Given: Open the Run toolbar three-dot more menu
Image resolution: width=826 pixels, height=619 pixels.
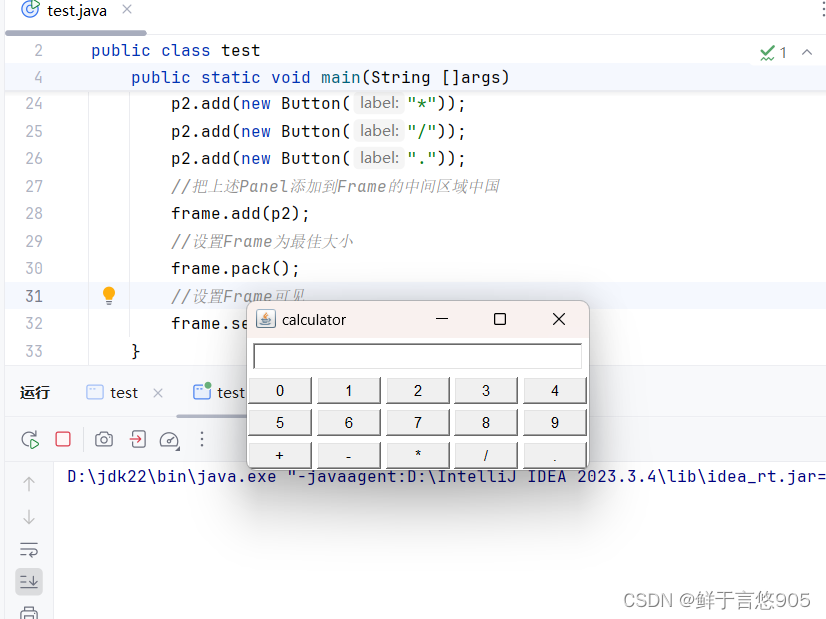Looking at the screenshot, I should pyautogui.click(x=202, y=439).
